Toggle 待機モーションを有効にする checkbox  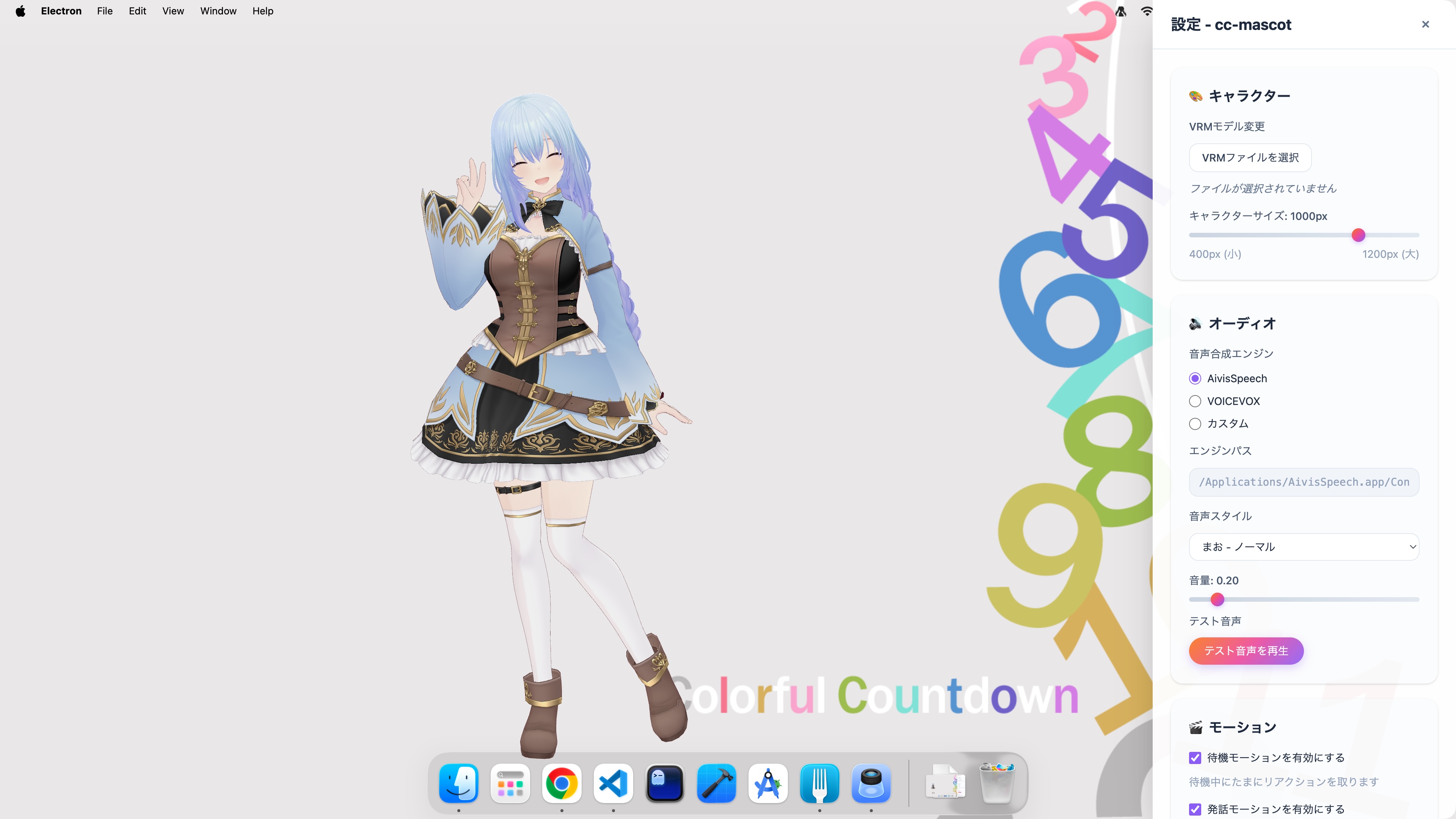[1195, 758]
